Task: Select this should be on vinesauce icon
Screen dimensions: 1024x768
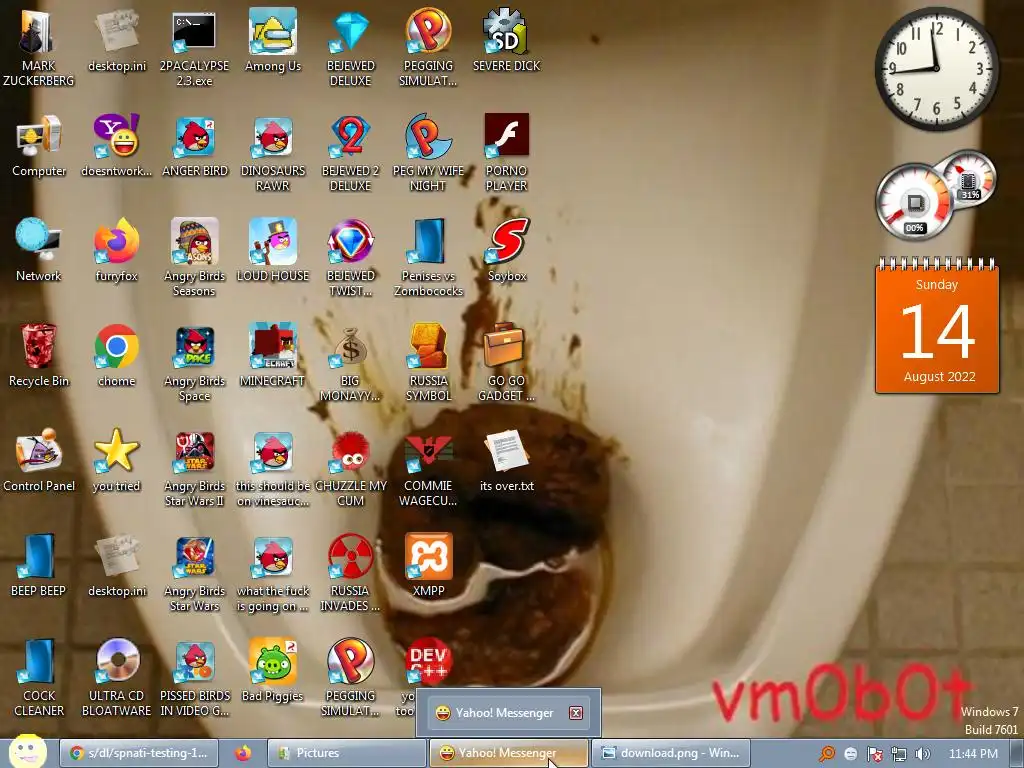Action: pyautogui.click(x=273, y=468)
